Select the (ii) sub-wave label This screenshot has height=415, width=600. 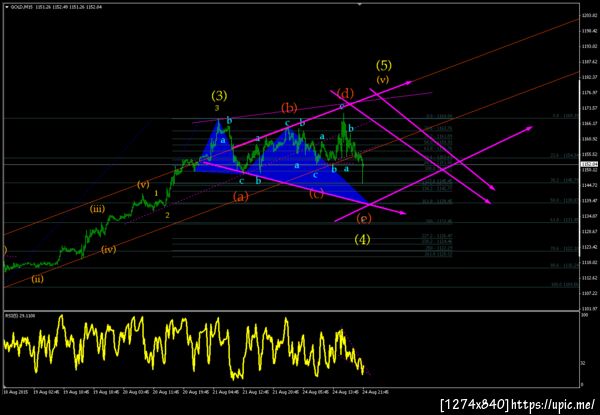click(x=37, y=279)
